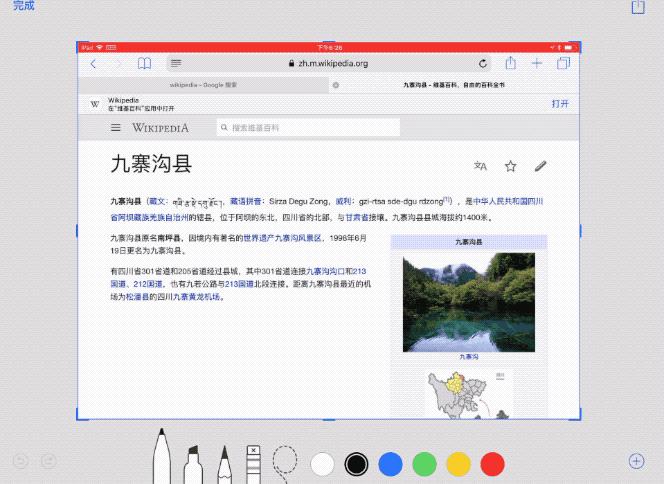Close the 九寨沟县 tab
This screenshot has width=664, height=484.
coord(336,85)
